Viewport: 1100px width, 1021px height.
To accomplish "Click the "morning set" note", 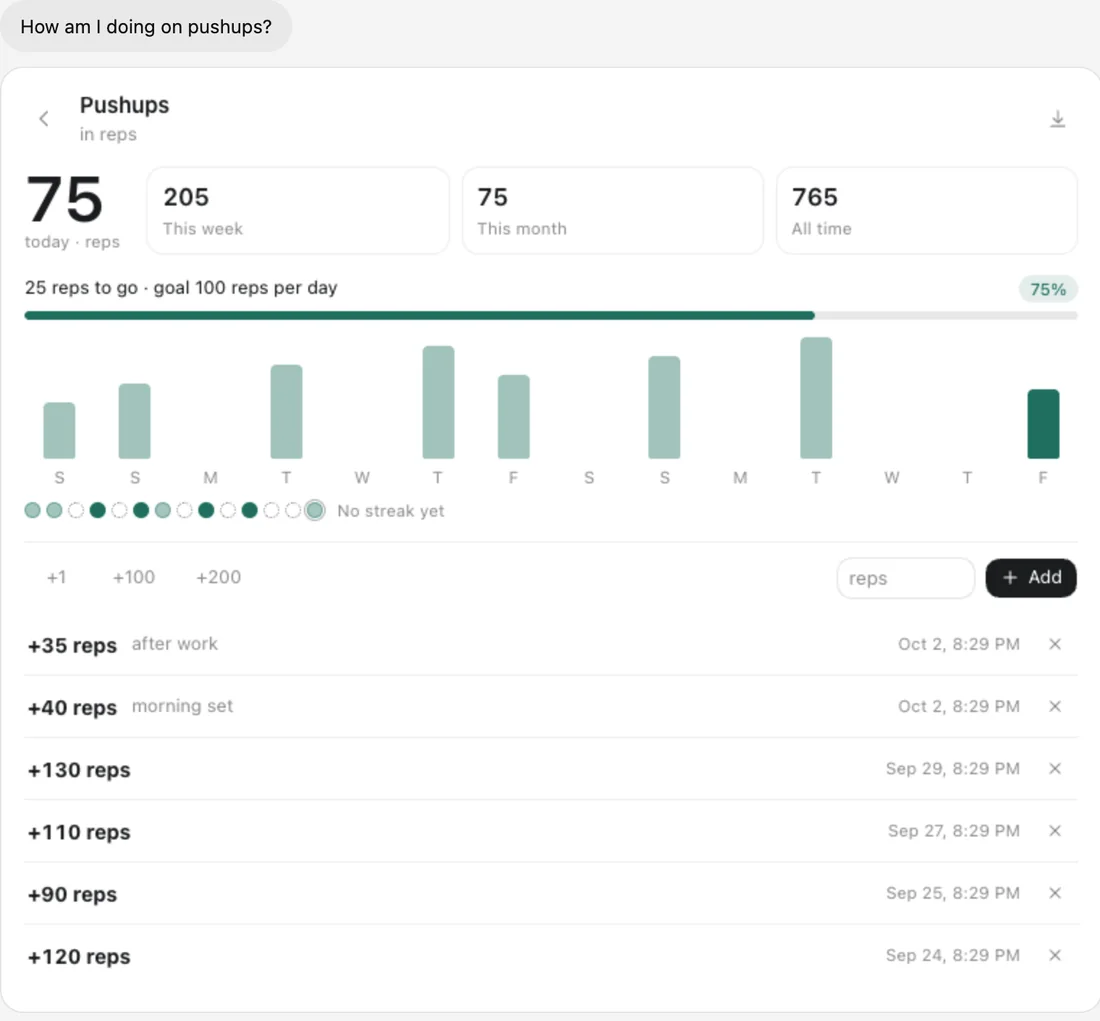I will pyautogui.click(x=182, y=706).
